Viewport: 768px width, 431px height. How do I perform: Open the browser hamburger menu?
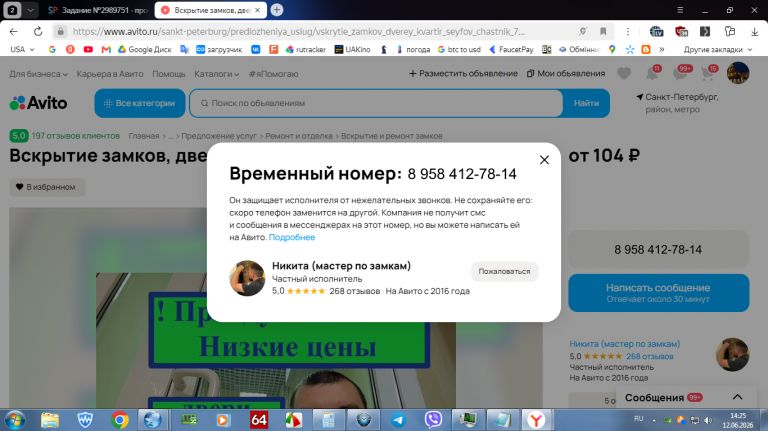680,10
